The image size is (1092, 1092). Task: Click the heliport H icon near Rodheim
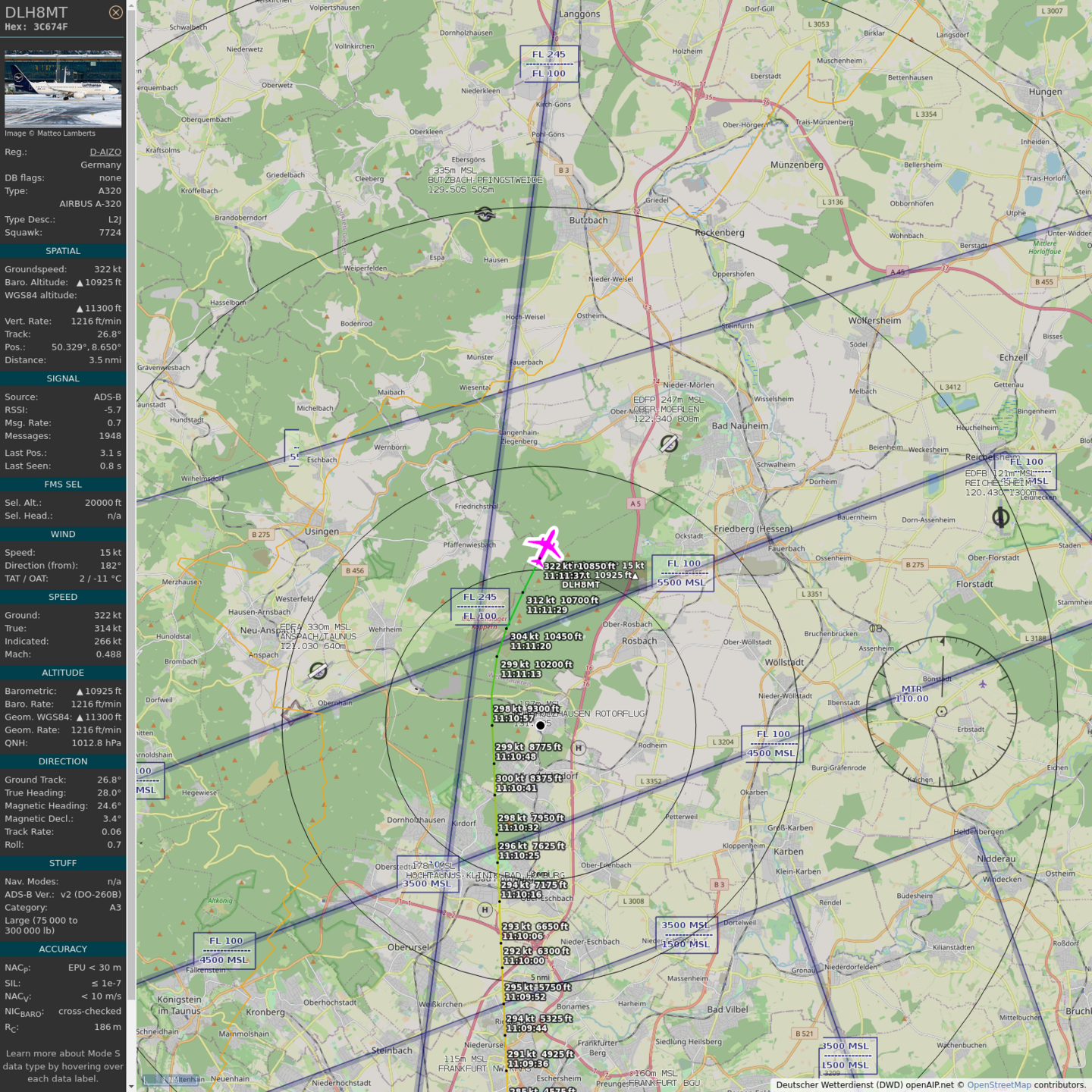tap(579, 748)
